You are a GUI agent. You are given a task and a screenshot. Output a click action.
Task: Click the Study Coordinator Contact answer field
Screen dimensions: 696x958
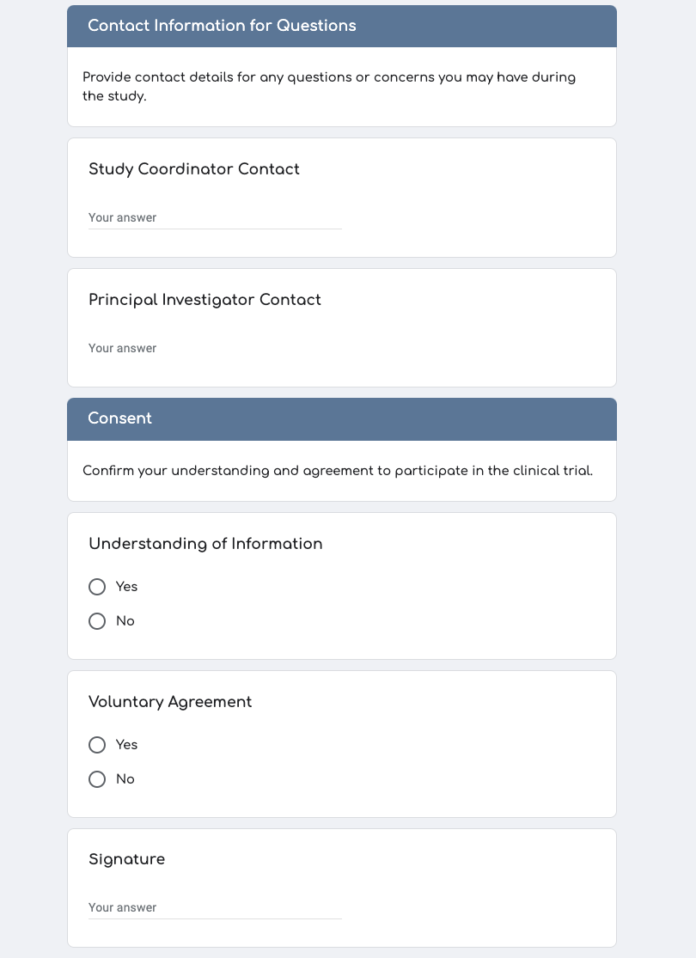point(214,217)
